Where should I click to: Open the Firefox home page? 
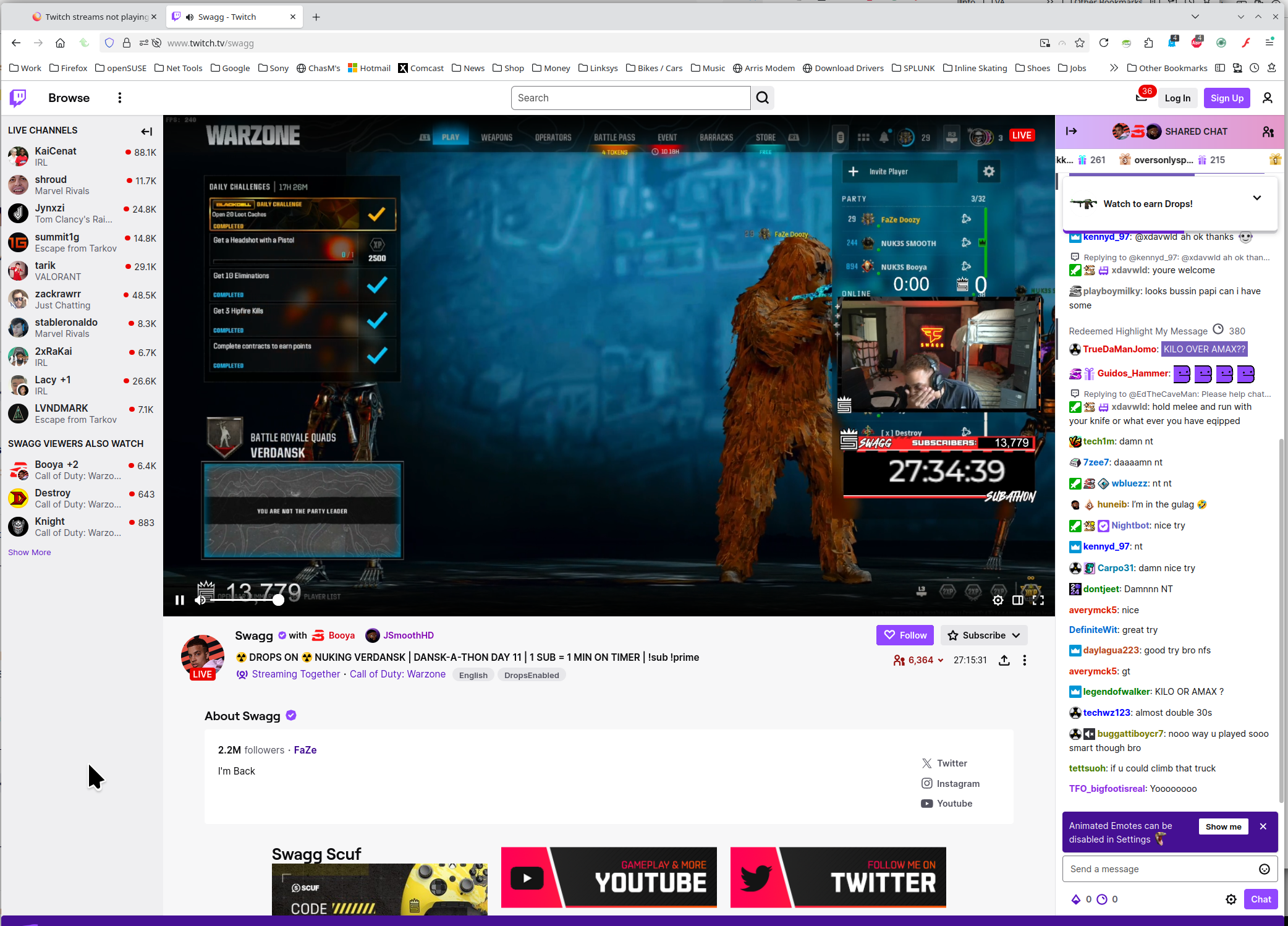60,43
